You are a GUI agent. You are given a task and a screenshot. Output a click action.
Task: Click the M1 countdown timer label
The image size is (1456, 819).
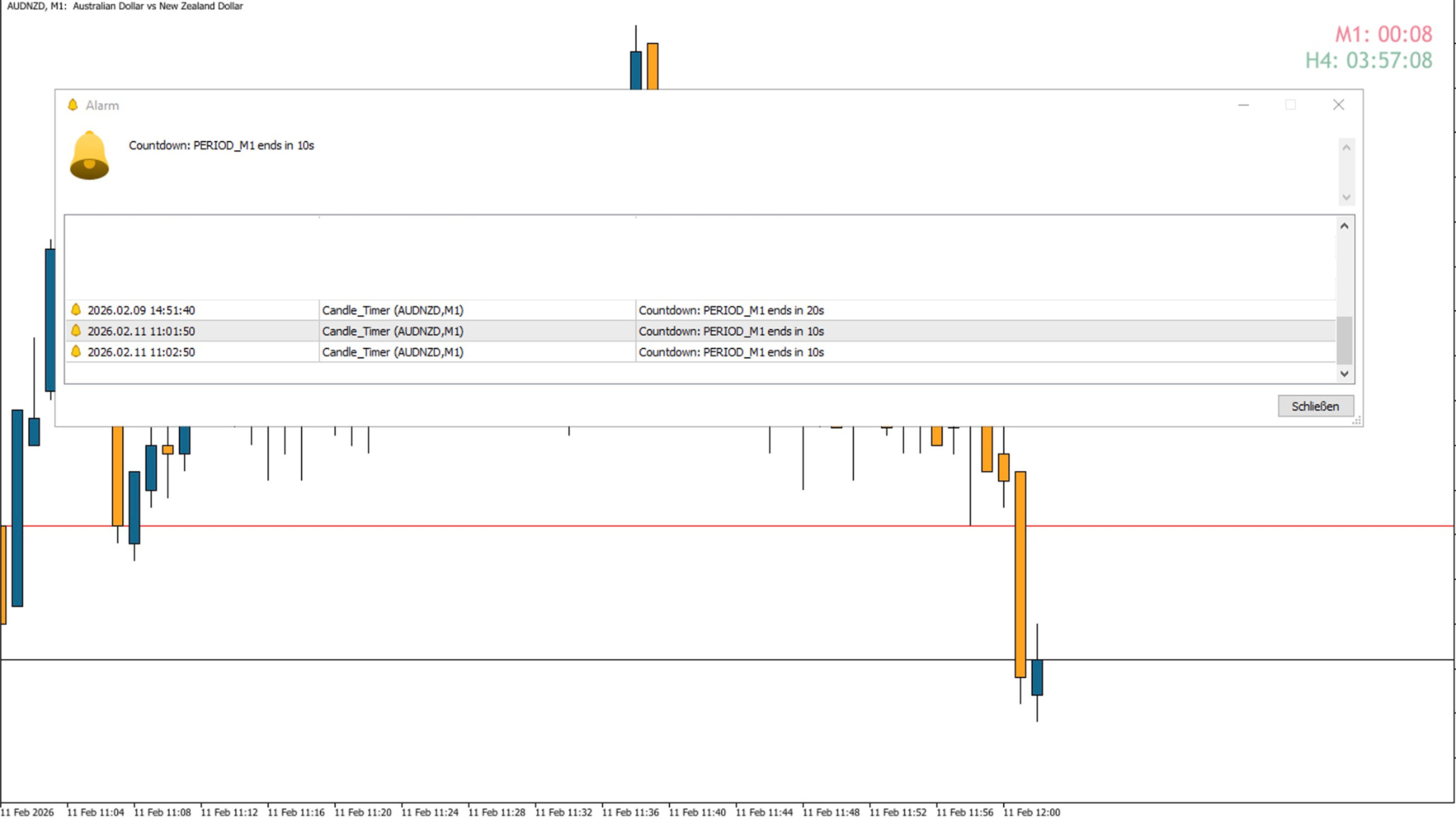tap(1383, 34)
